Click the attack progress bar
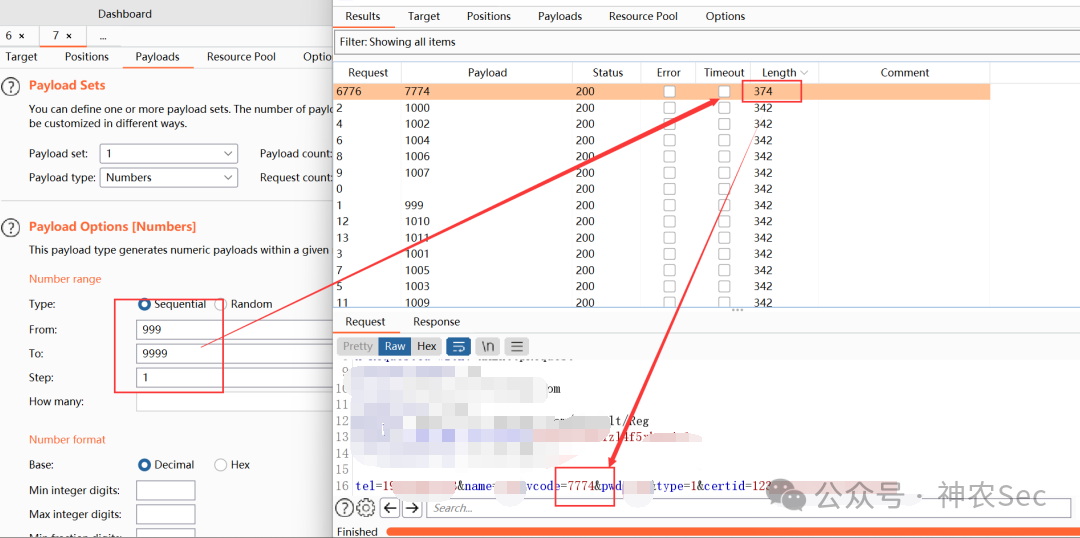The image size is (1080, 538). (733, 532)
